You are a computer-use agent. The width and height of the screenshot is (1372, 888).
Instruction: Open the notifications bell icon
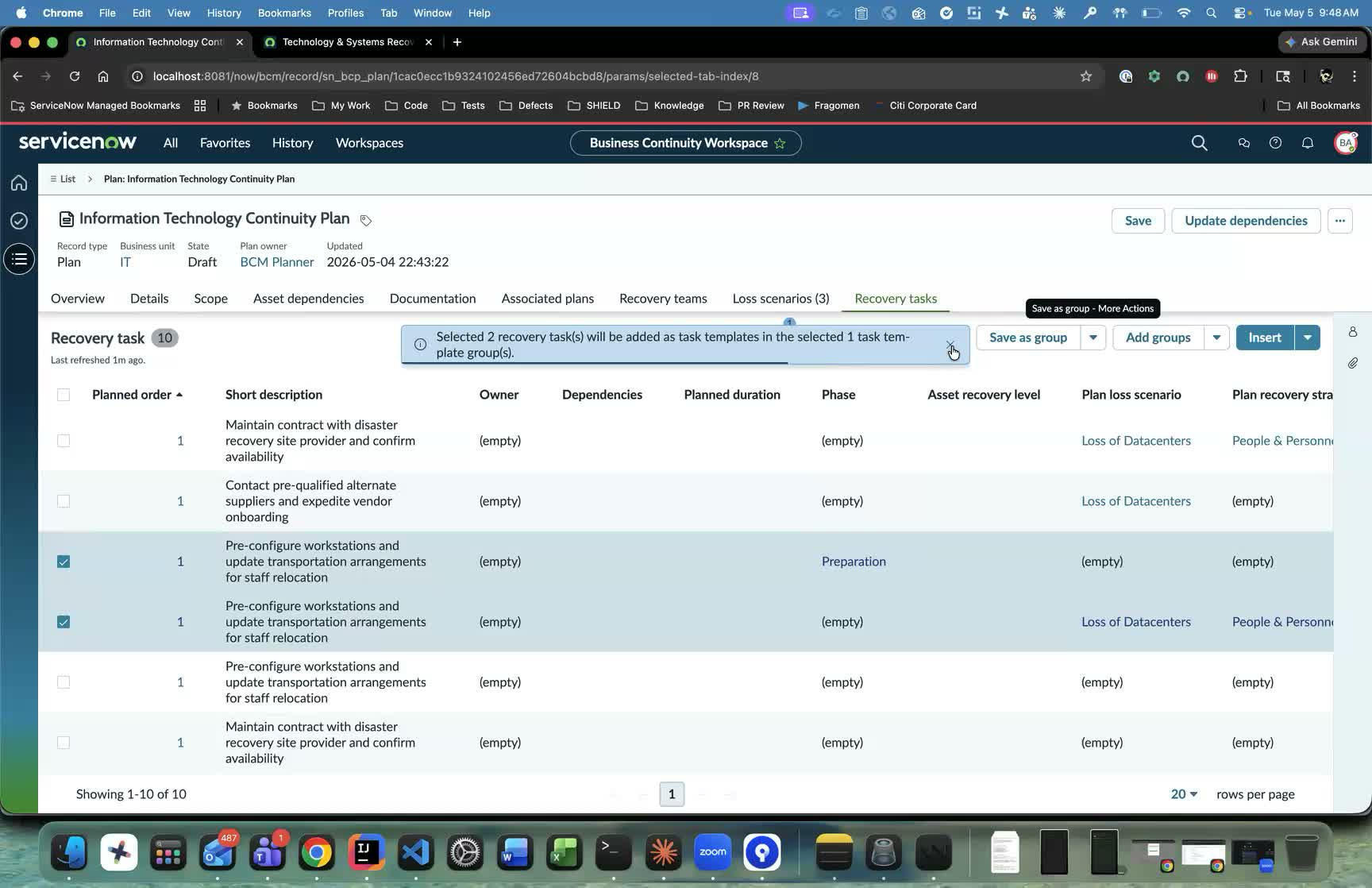(x=1307, y=143)
